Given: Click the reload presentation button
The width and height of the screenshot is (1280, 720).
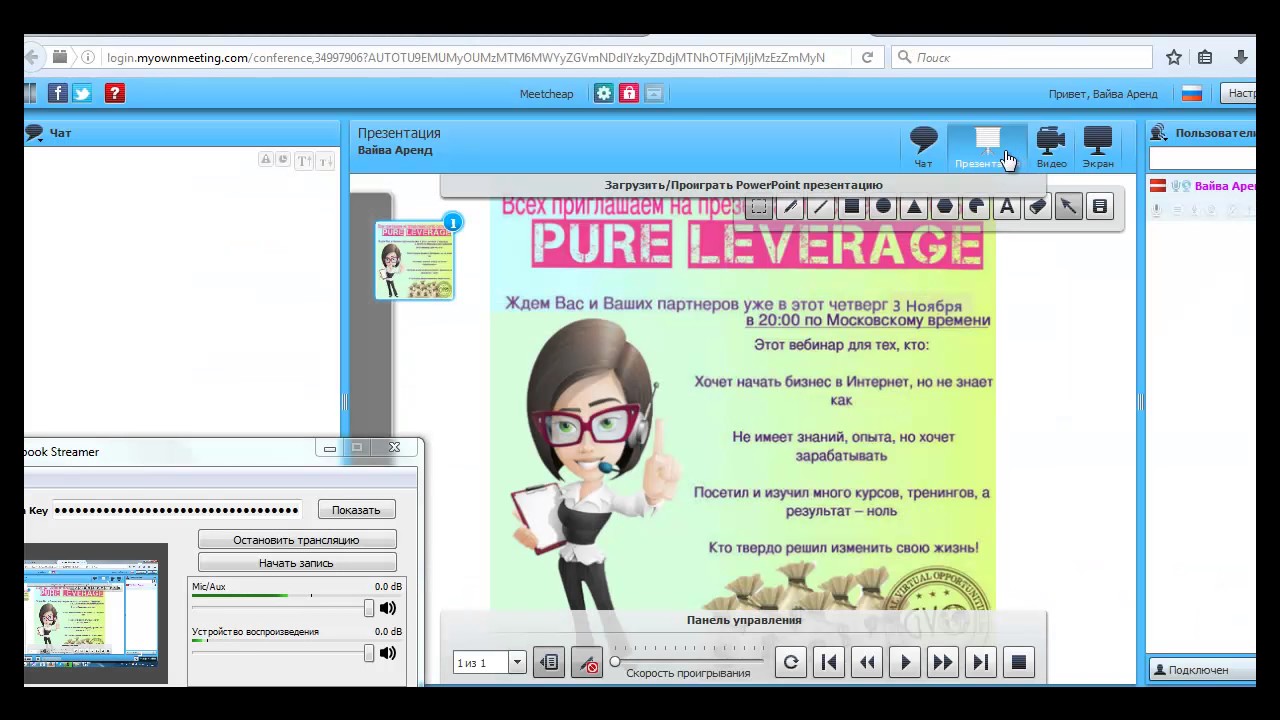Looking at the screenshot, I should click(x=791, y=662).
